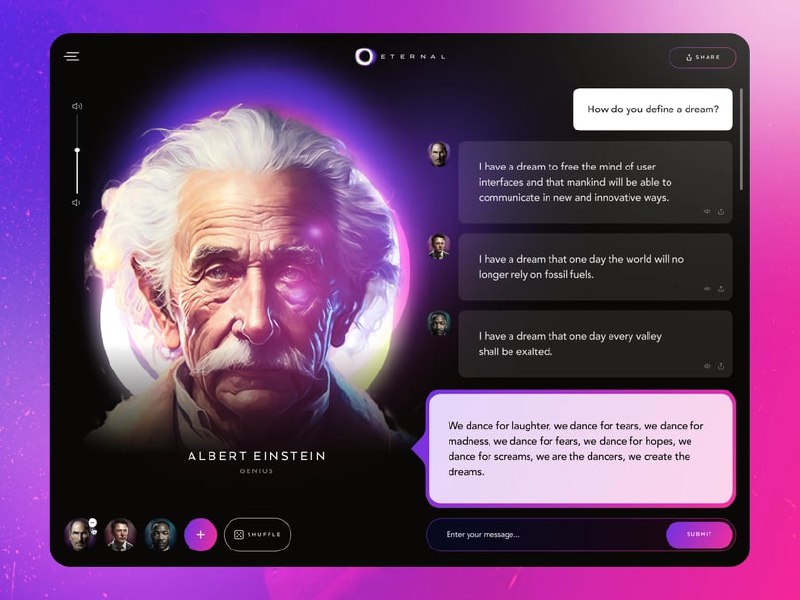Click the avatar beside the 'user interfaces' reply

(438, 154)
